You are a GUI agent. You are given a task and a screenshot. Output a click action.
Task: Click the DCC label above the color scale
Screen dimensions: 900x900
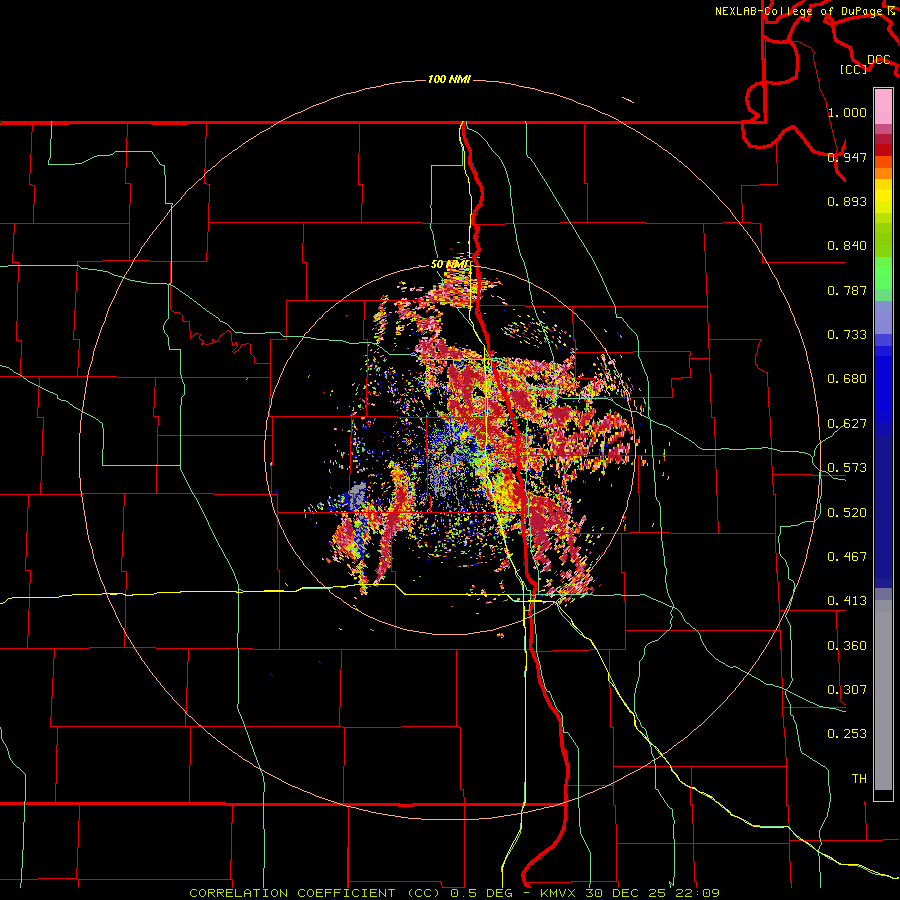pos(878,60)
